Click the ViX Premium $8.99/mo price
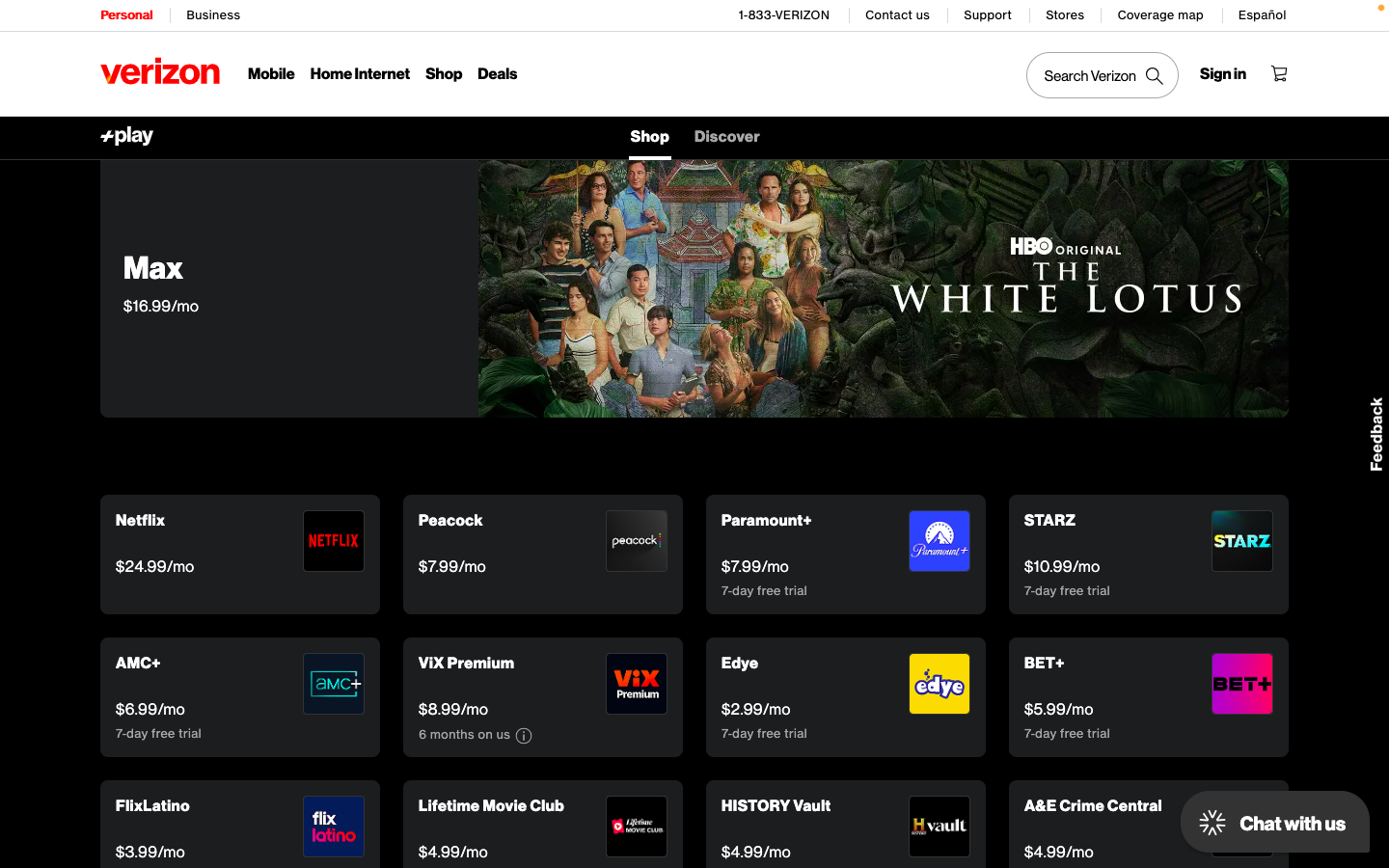The width and height of the screenshot is (1389, 868). tap(453, 710)
